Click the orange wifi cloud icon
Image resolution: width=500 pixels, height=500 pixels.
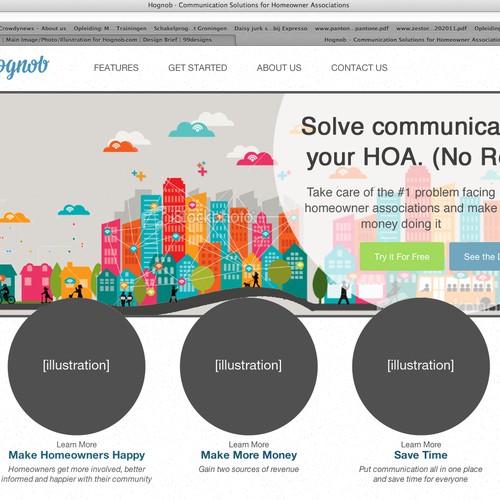tap(120, 146)
